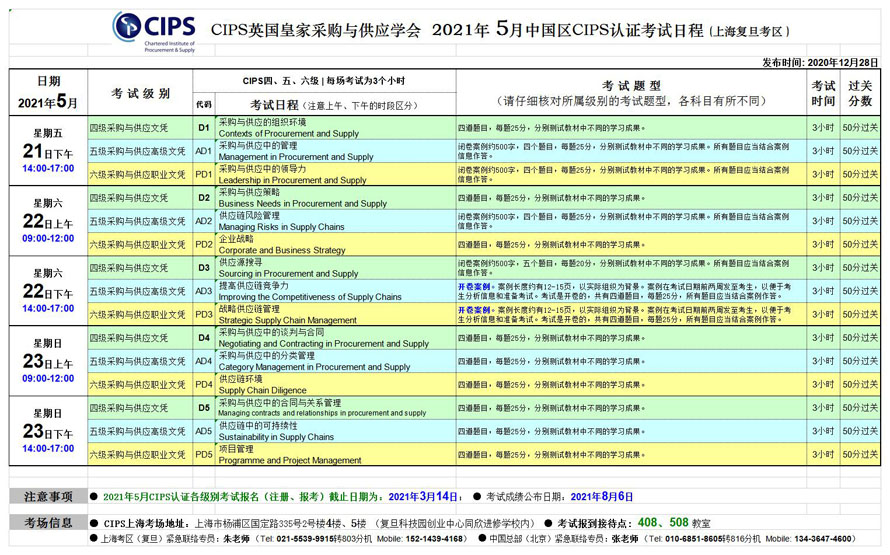The image size is (890, 555).
Task: Click the document title 2021年5月中国区CIPS认证考试日程
Action: click(568, 30)
